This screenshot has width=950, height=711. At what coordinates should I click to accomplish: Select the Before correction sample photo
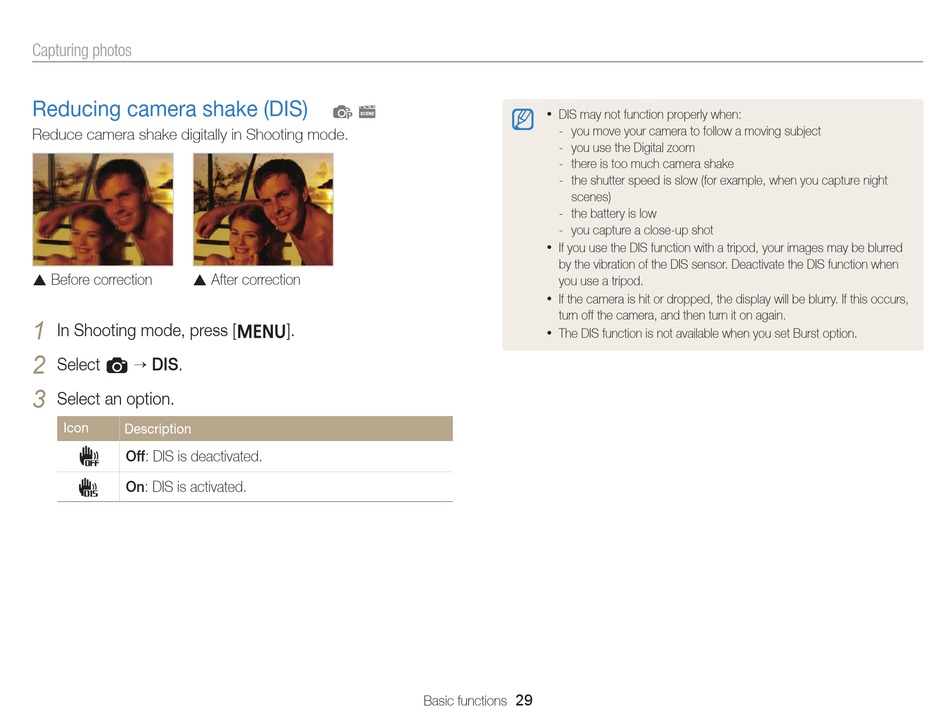[x=103, y=210]
